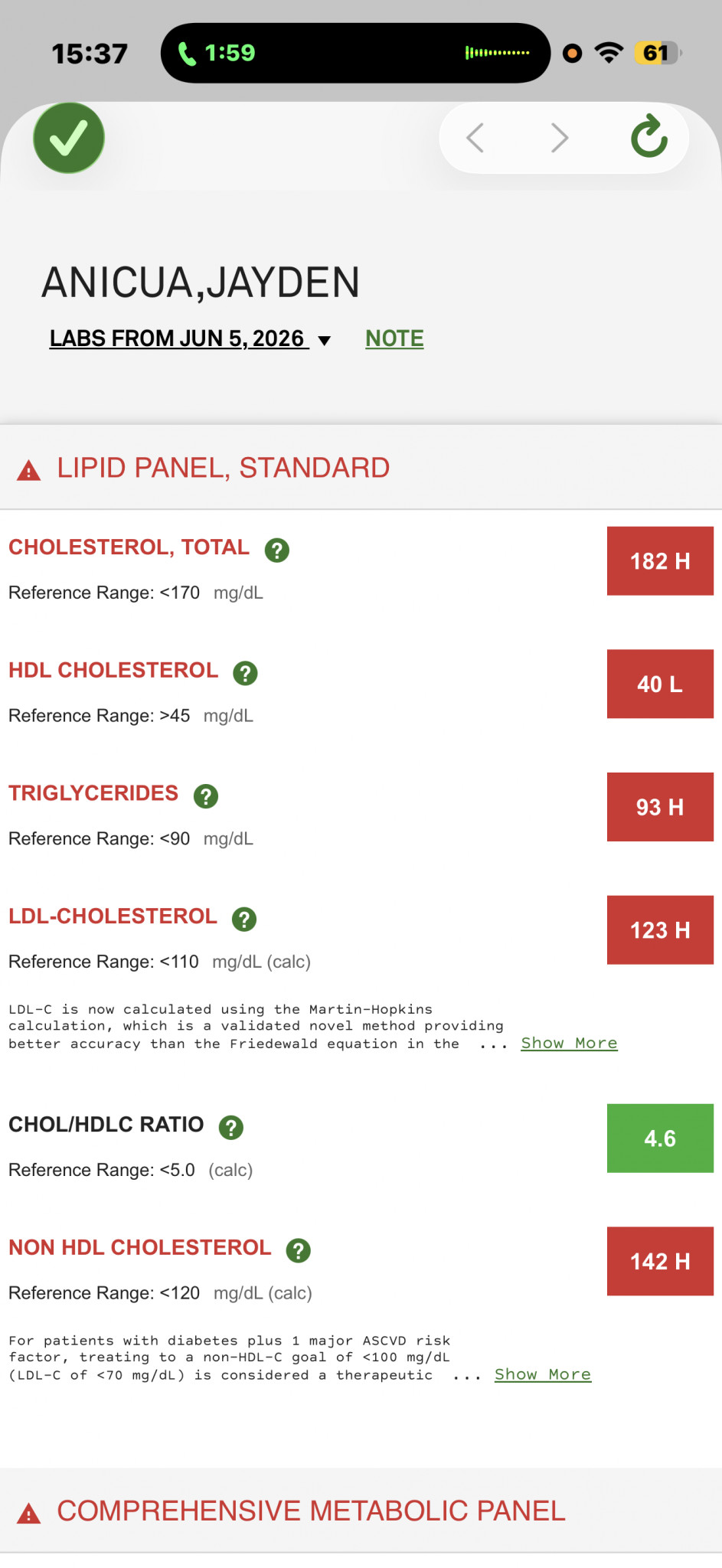722x1568 pixels.
Task: Open help icon beside LDL-Cholesterol
Action: point(244,919)
